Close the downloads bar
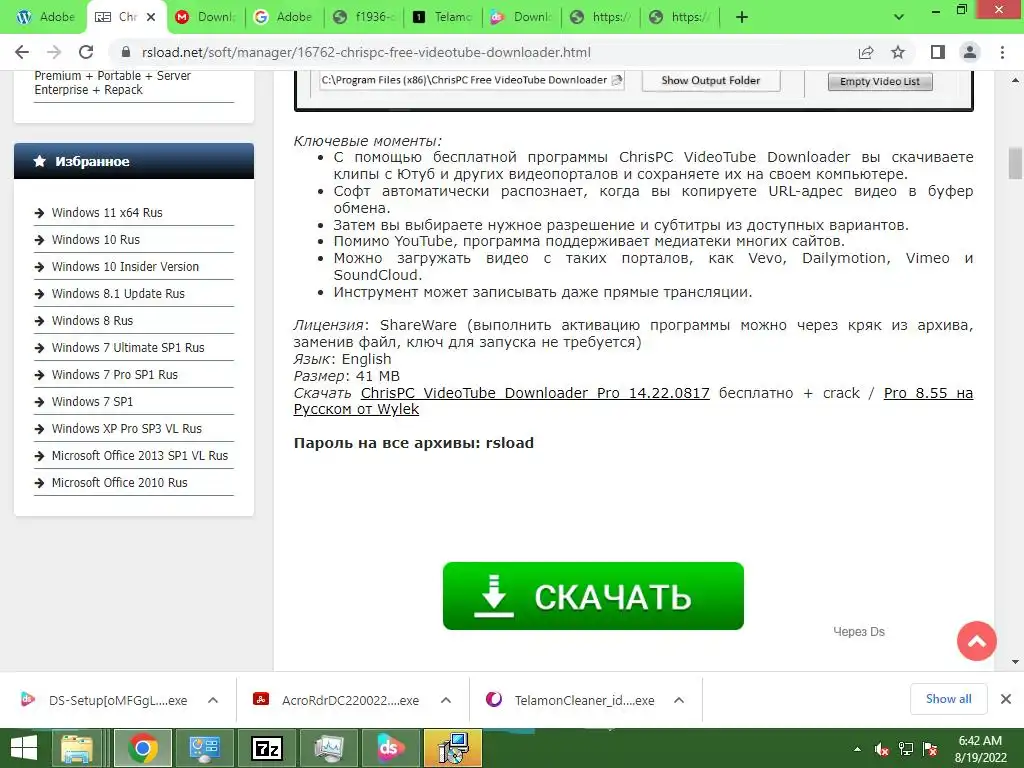 1006,699
